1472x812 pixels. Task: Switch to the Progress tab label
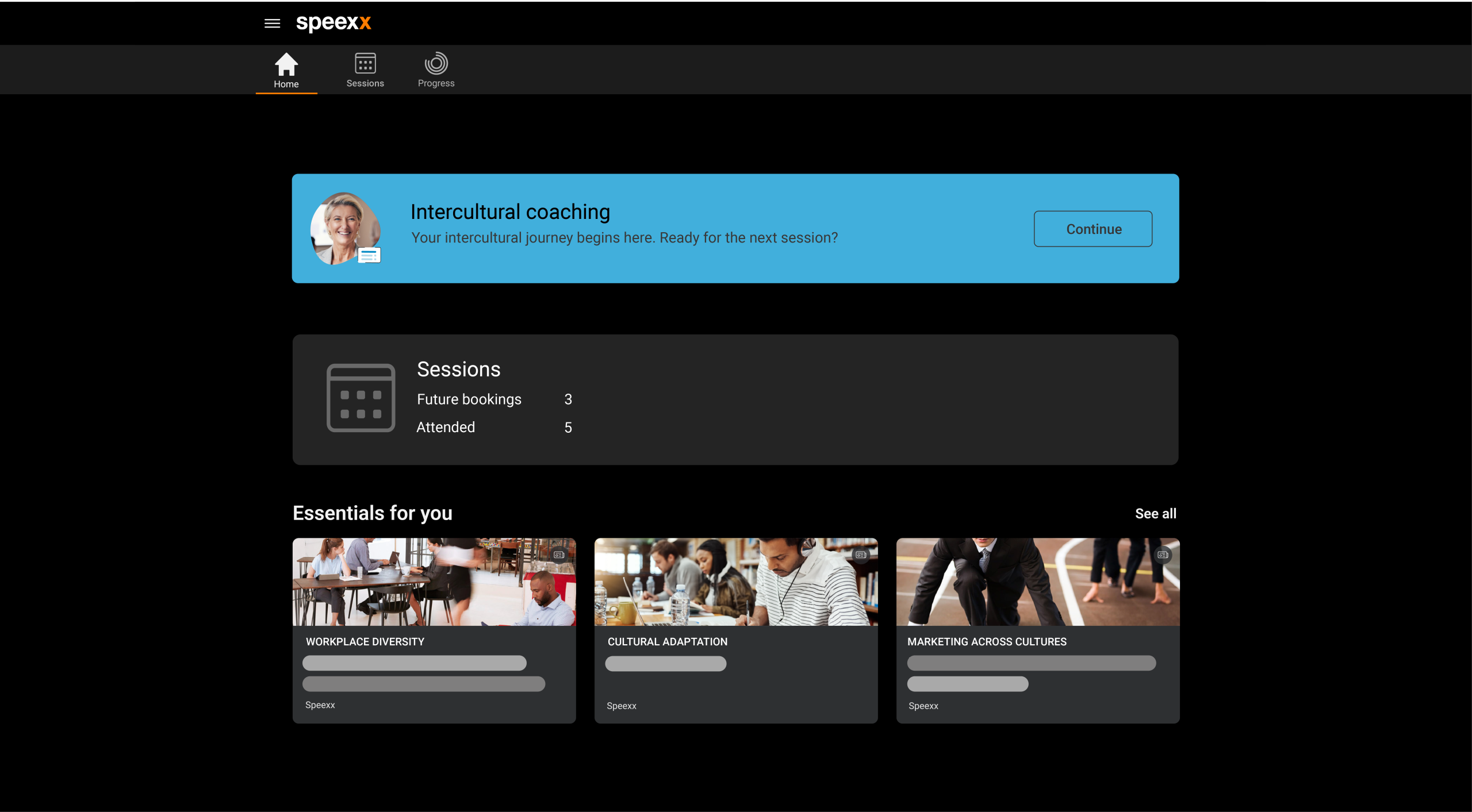pos(436,83)
